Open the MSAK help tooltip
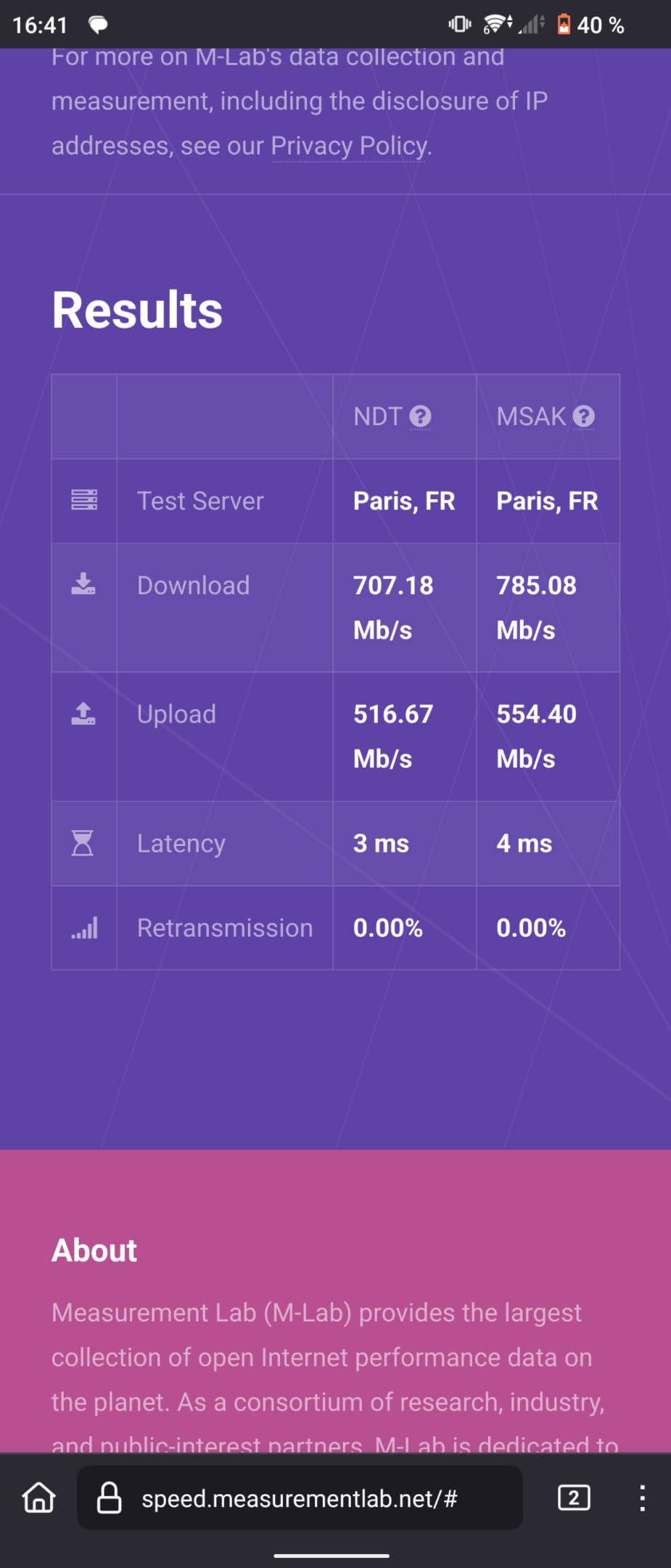 [584, 416]
